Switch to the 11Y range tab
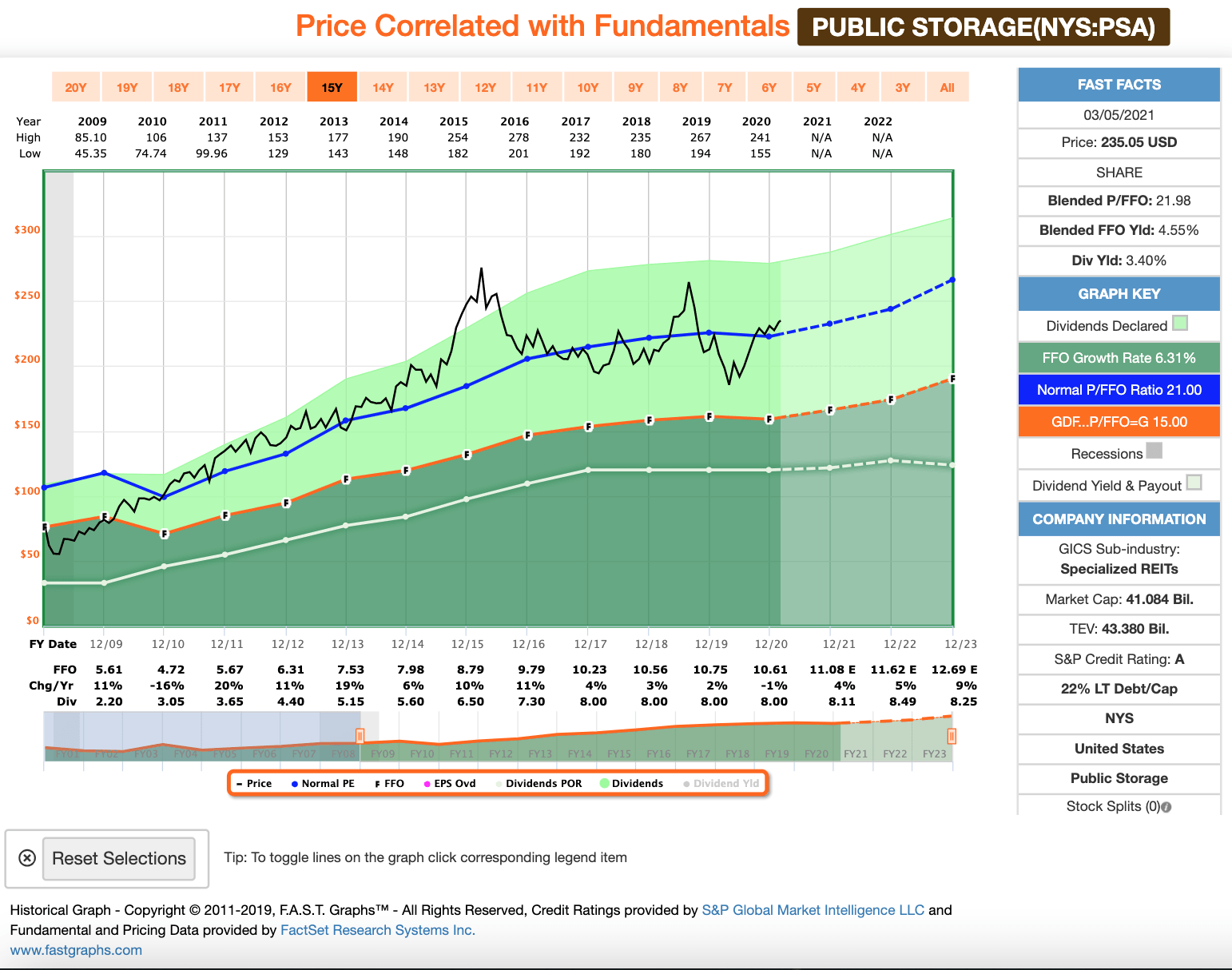Image resolution: width=1232 pixels, height=970 pixels. pos(536,87)
